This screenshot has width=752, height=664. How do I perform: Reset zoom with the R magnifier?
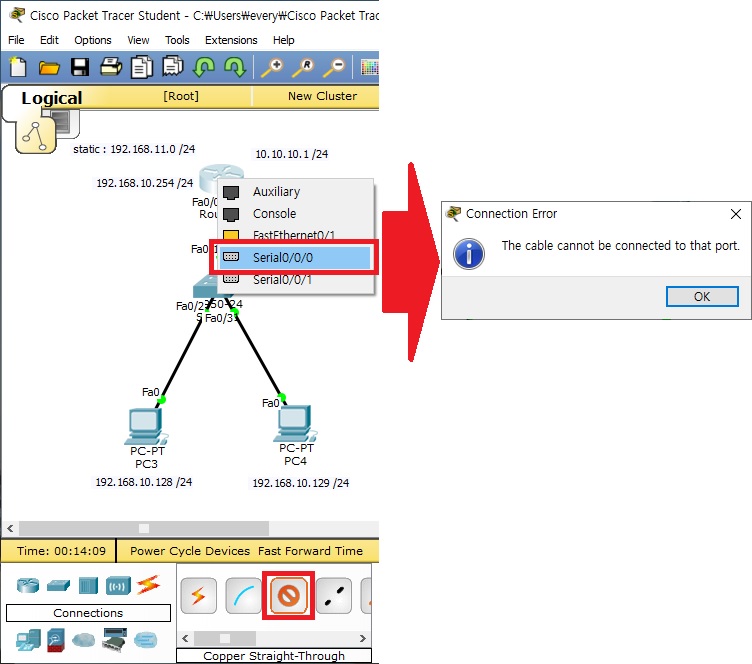coord(303,67)
